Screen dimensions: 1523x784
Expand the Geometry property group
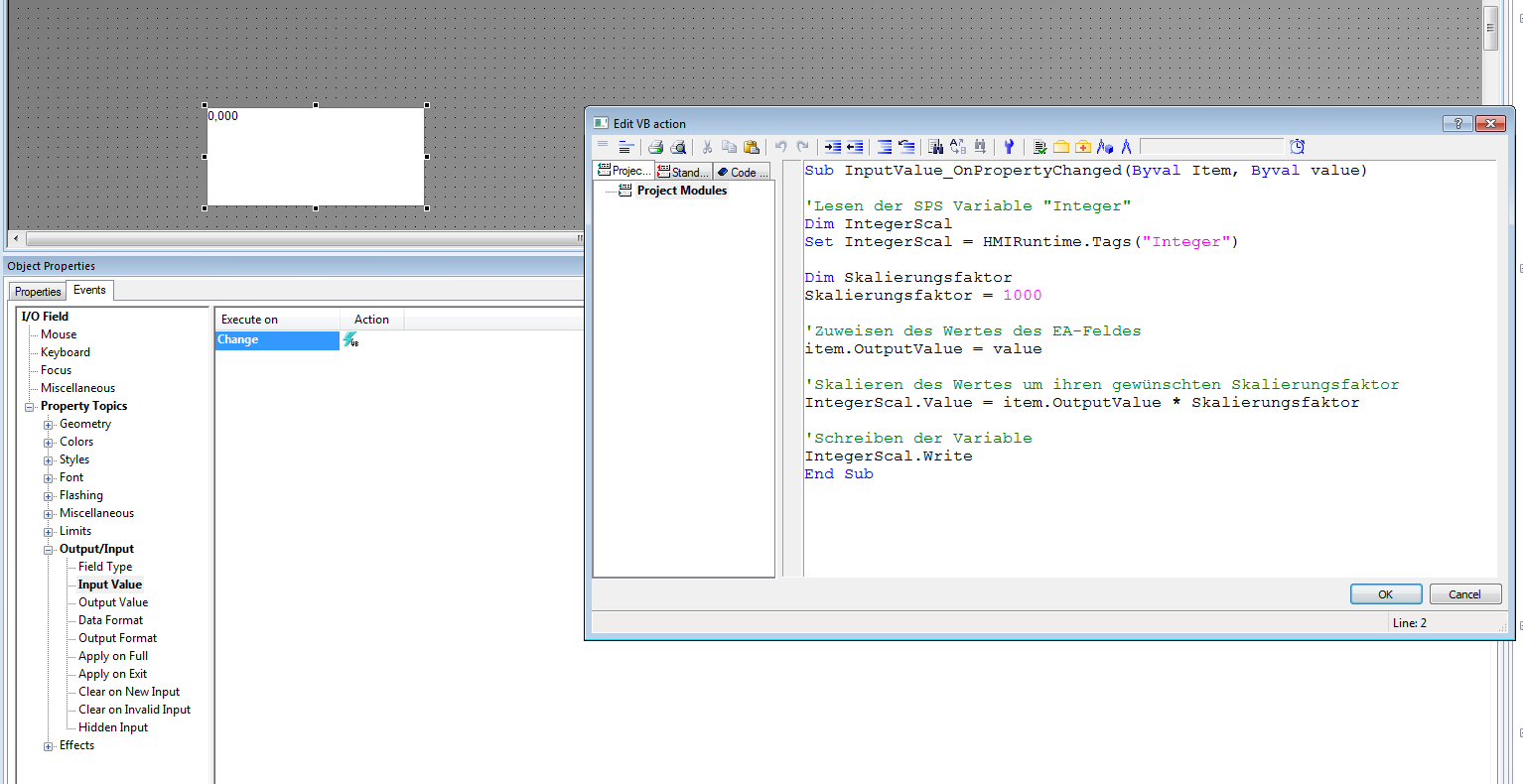coord(49,425)
